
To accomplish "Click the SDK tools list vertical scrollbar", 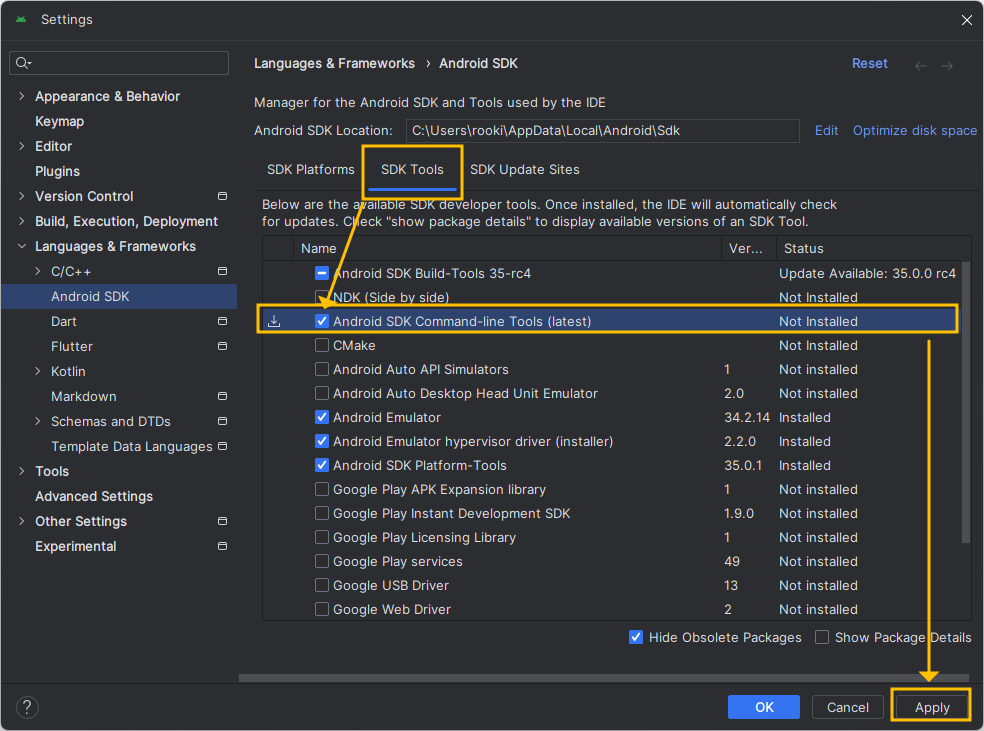I will click(x=966, y=402).
